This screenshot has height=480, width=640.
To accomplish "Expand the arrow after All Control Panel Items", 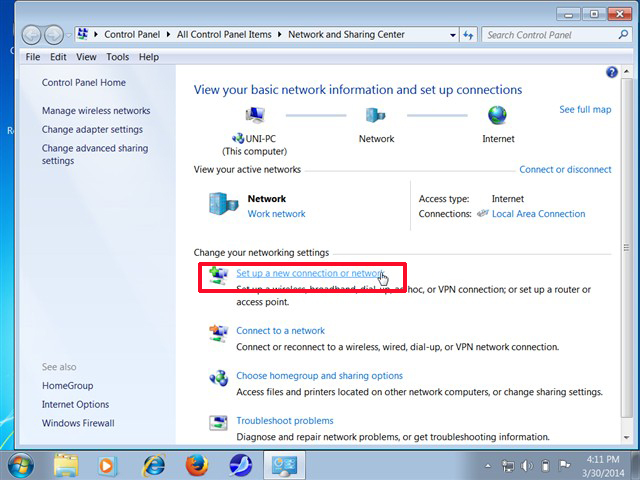I will point(280,35).
